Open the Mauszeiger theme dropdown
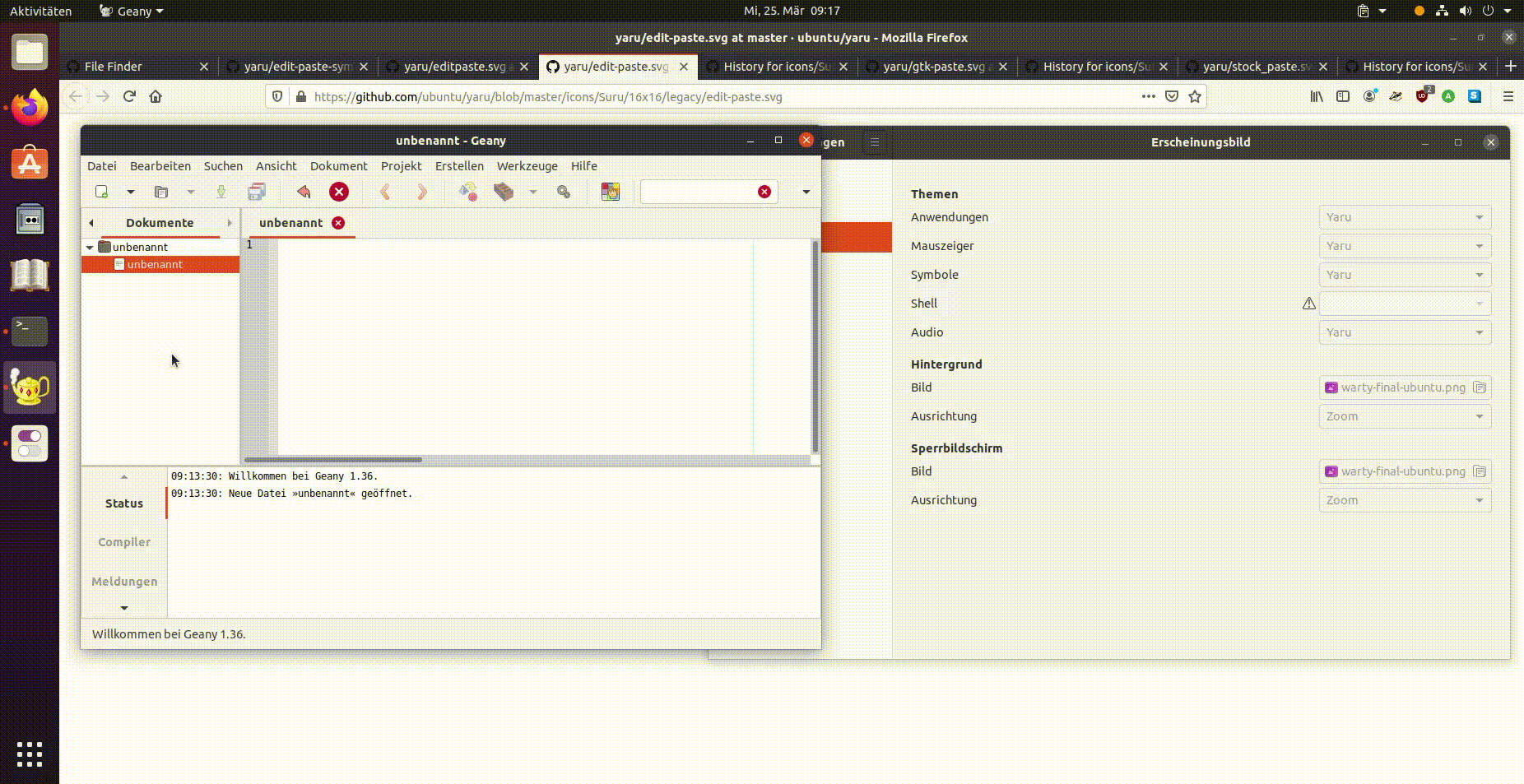Viewport: 1524px width, 784px height. coord(1405,246)
